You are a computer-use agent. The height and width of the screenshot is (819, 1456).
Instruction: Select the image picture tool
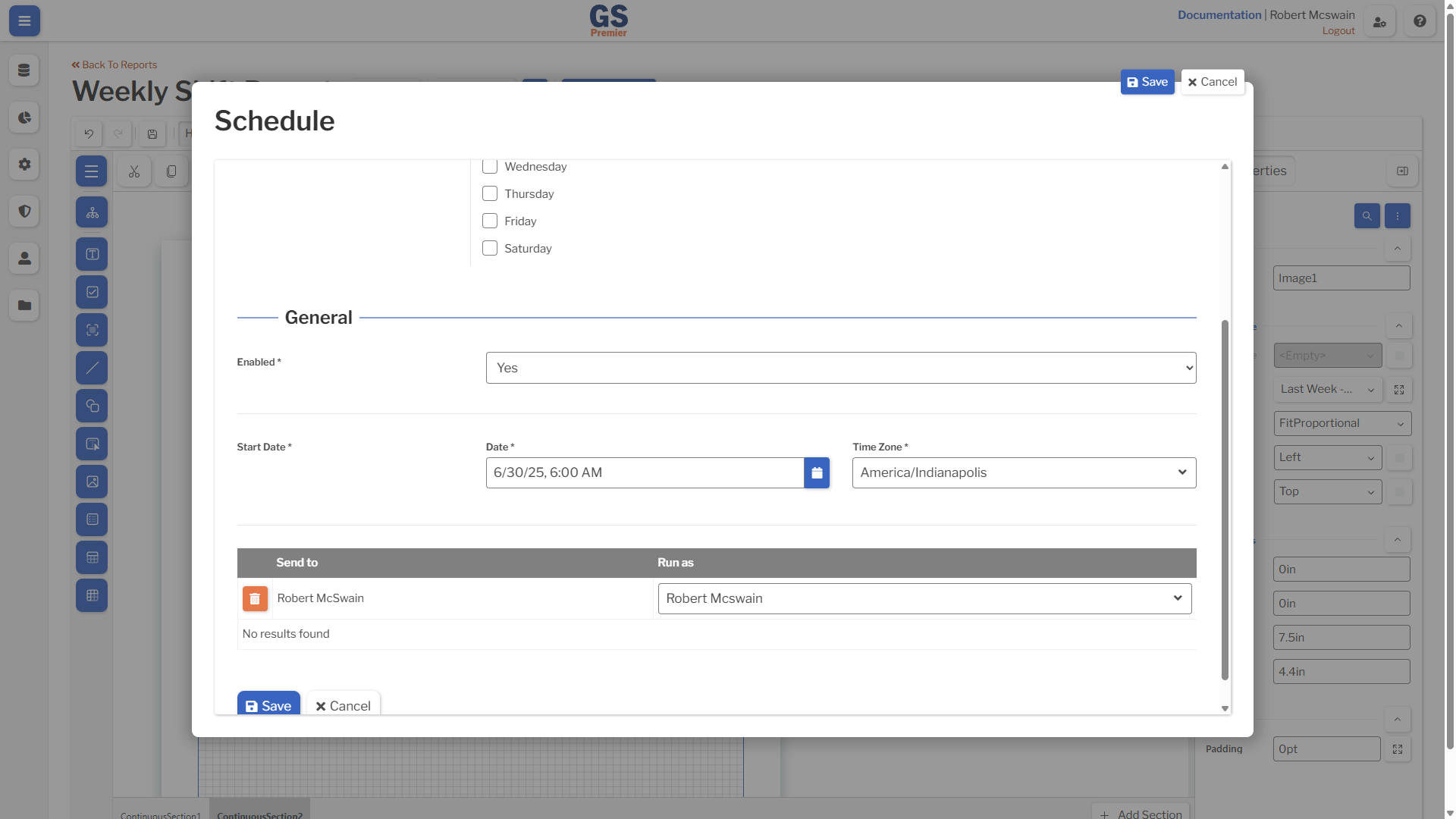click(x=92, y=482)
